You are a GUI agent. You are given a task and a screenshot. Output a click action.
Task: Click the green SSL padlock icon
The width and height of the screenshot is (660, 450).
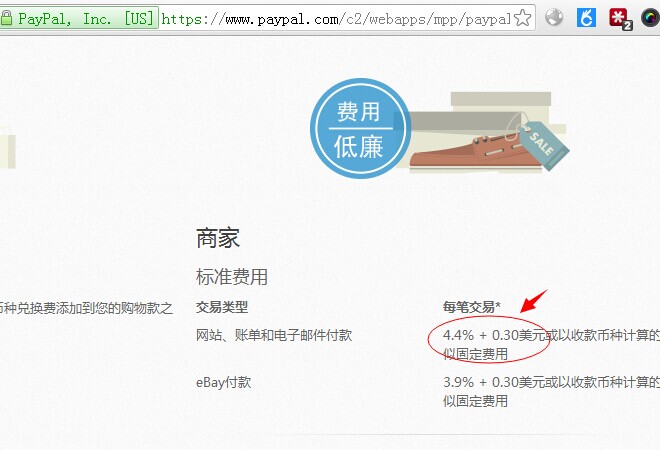pyautogui.click(x=5, y=18)
